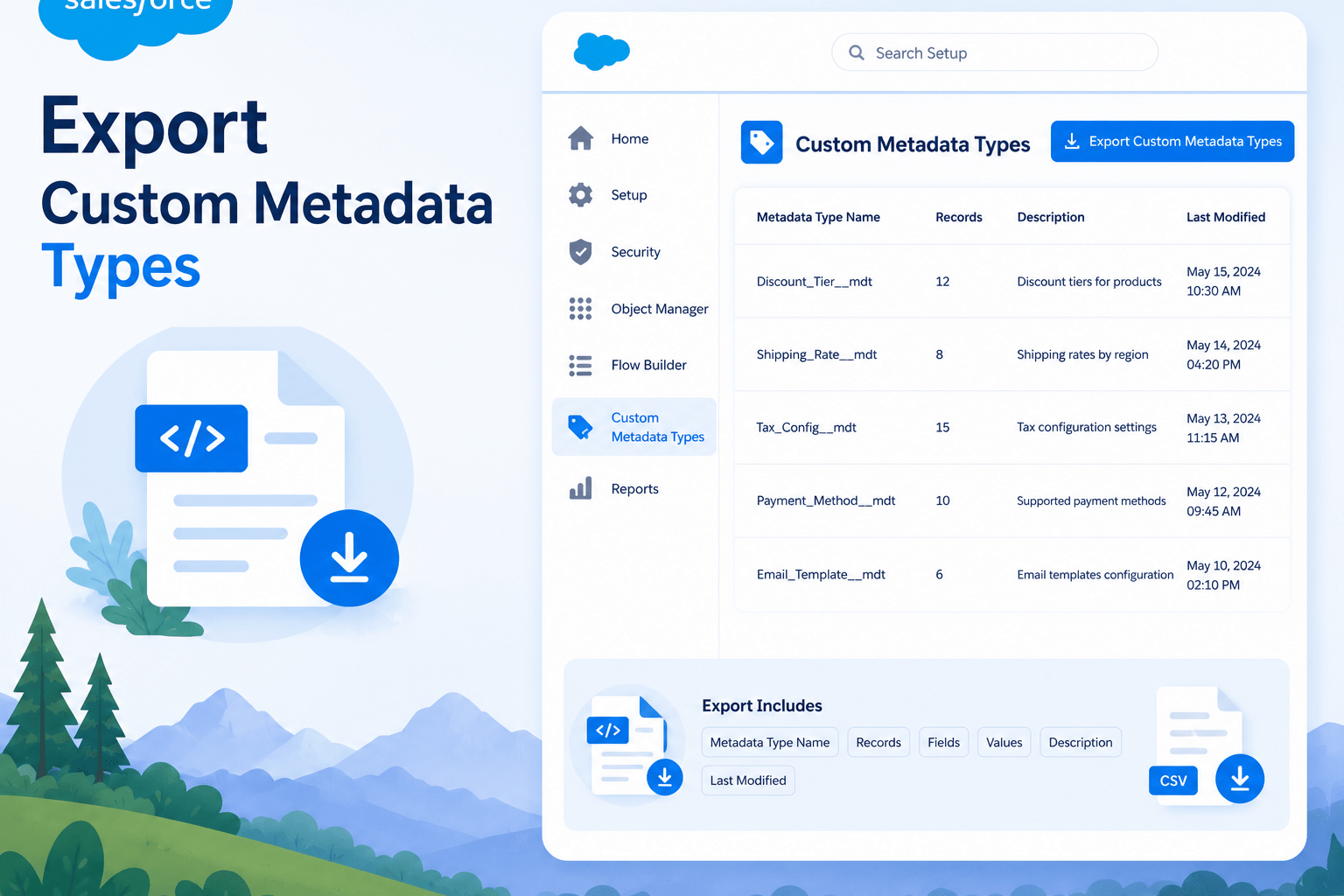Viewport: 1344px width, 896px height.
Task: Click record count 6 for Email_Template__mdt
Action: [x=940, y=575]
